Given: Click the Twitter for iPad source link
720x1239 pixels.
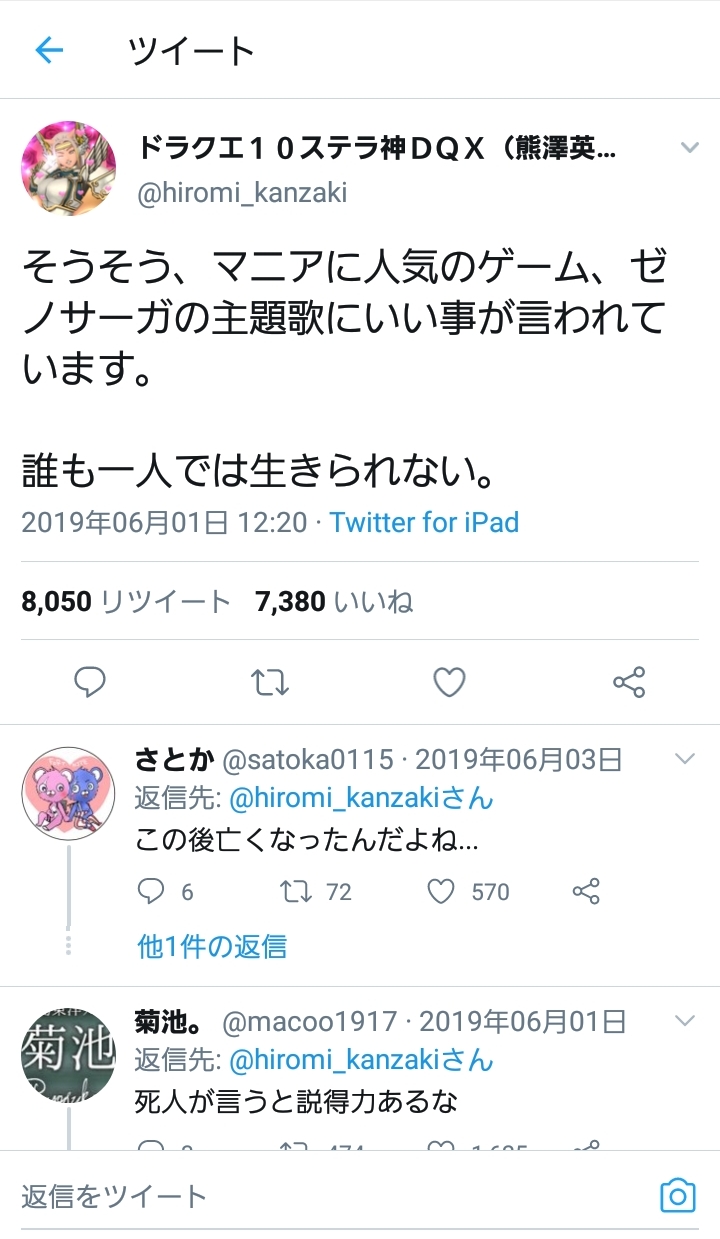Looking at the screenshot, I should (424, 522).
